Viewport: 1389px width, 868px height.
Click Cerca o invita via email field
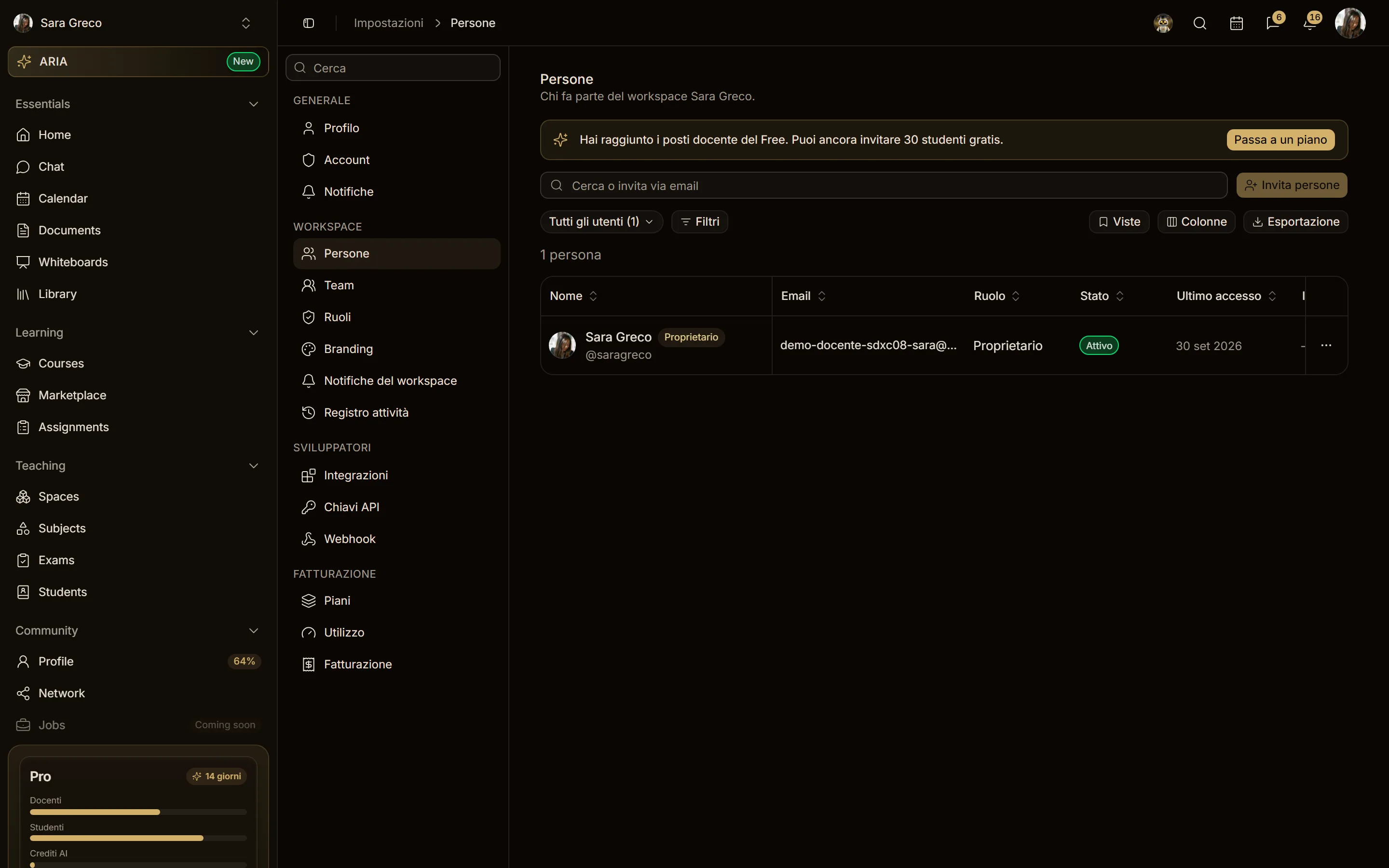[884, 186]
